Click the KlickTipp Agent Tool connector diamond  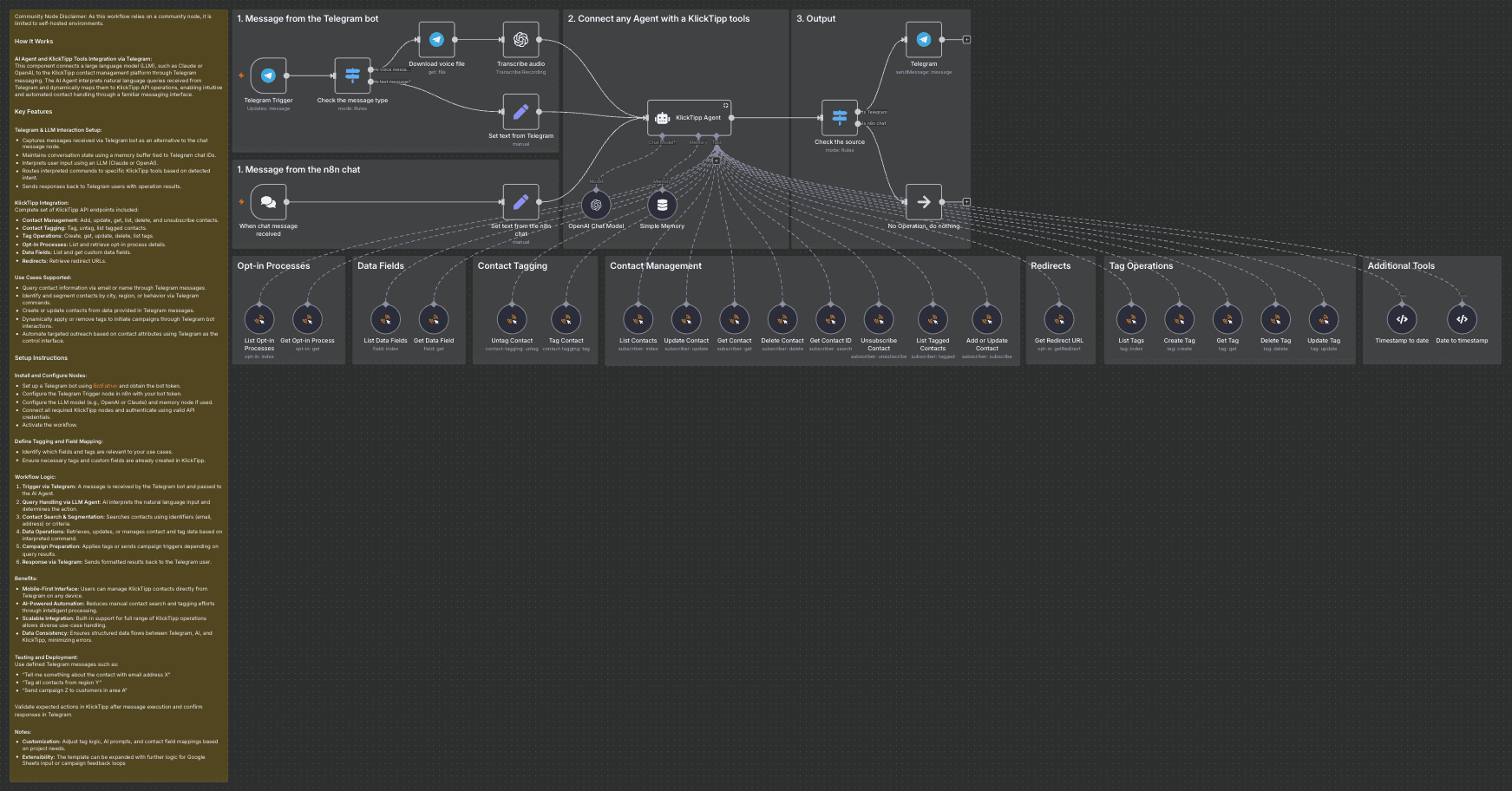[x=717, y=136]
